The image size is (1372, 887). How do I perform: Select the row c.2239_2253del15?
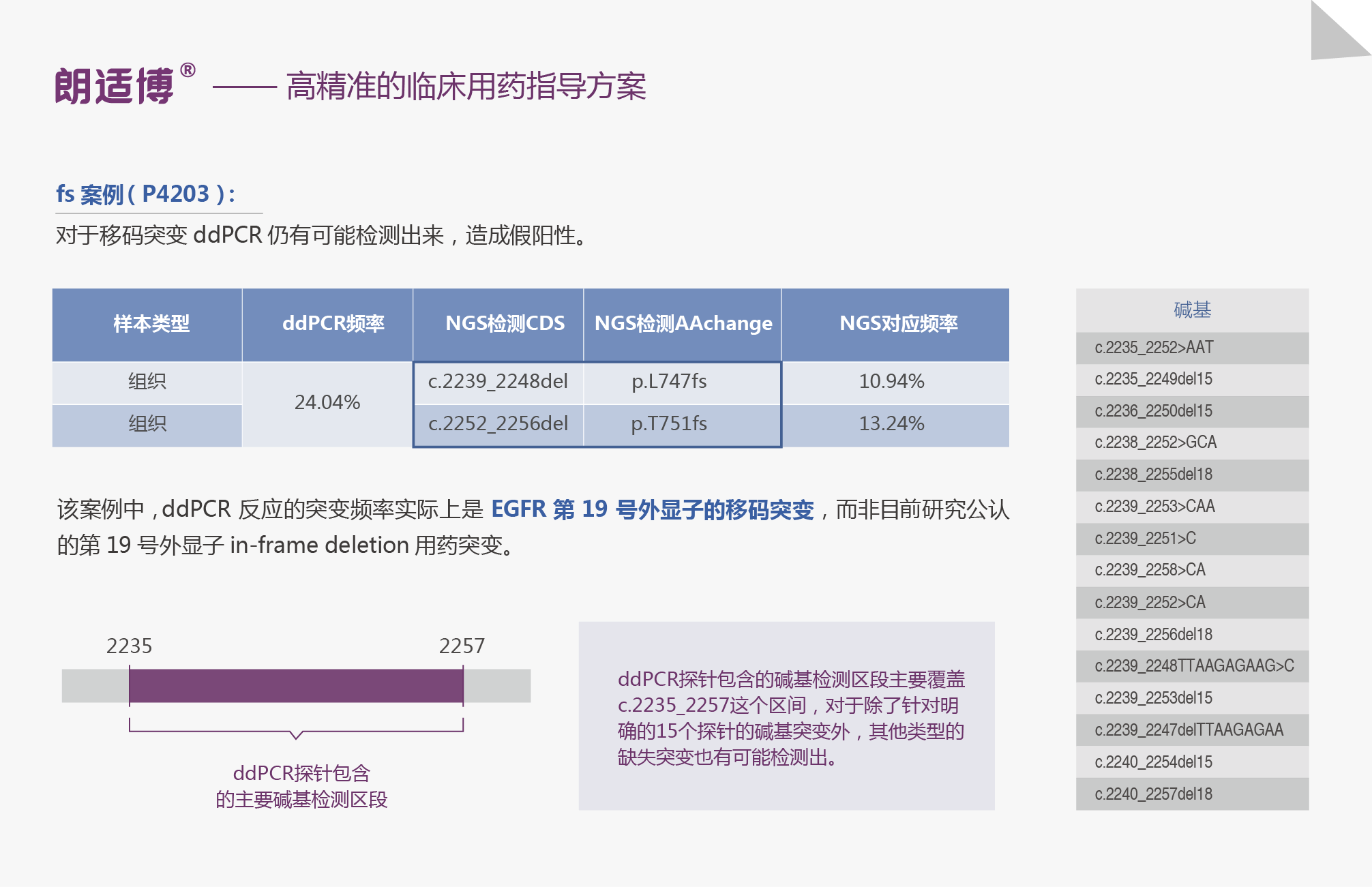click(1192, 698)
